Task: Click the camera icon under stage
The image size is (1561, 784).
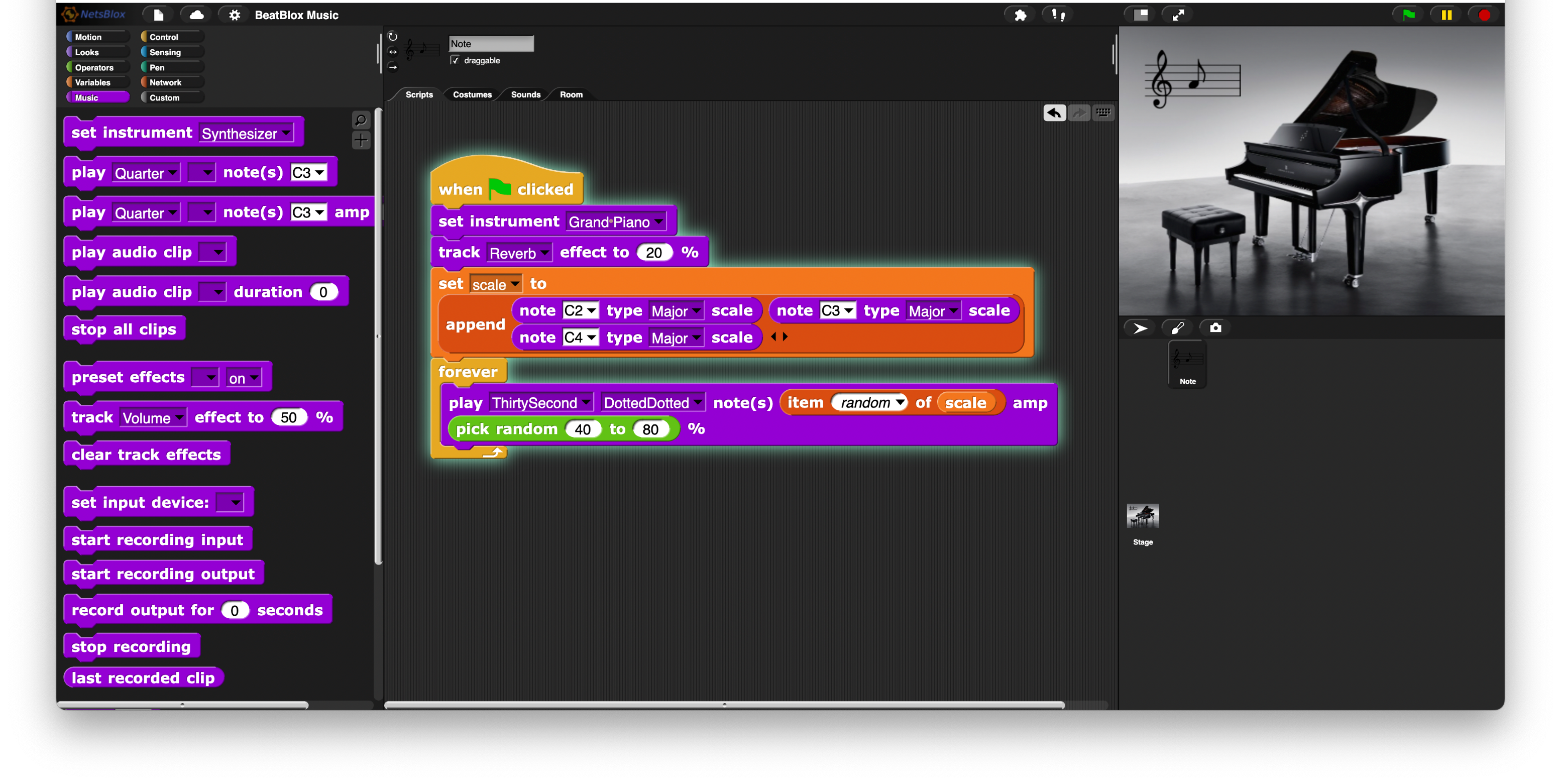Action: [1215, 328]
